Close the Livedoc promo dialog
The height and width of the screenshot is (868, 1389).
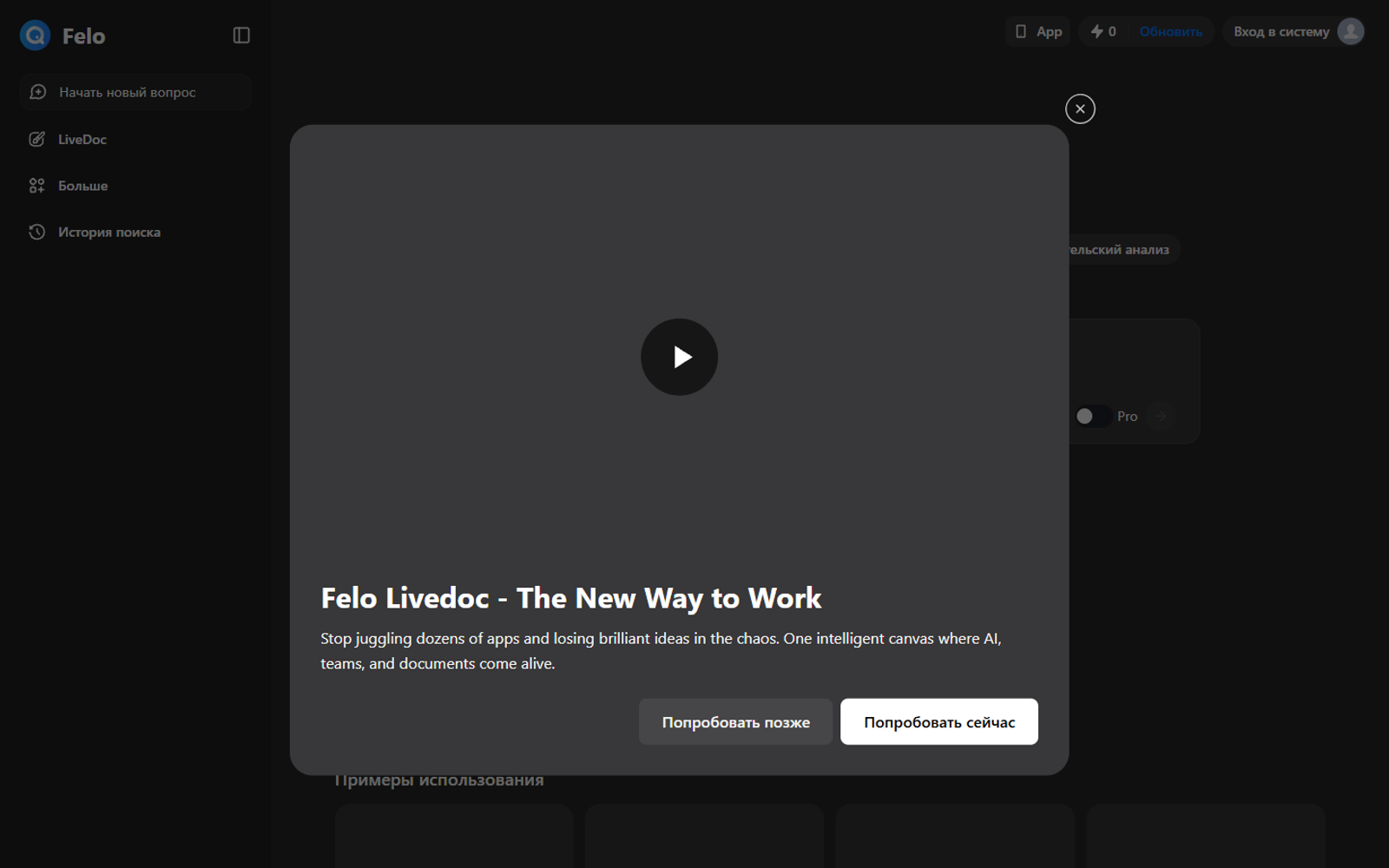(1080, 108)
